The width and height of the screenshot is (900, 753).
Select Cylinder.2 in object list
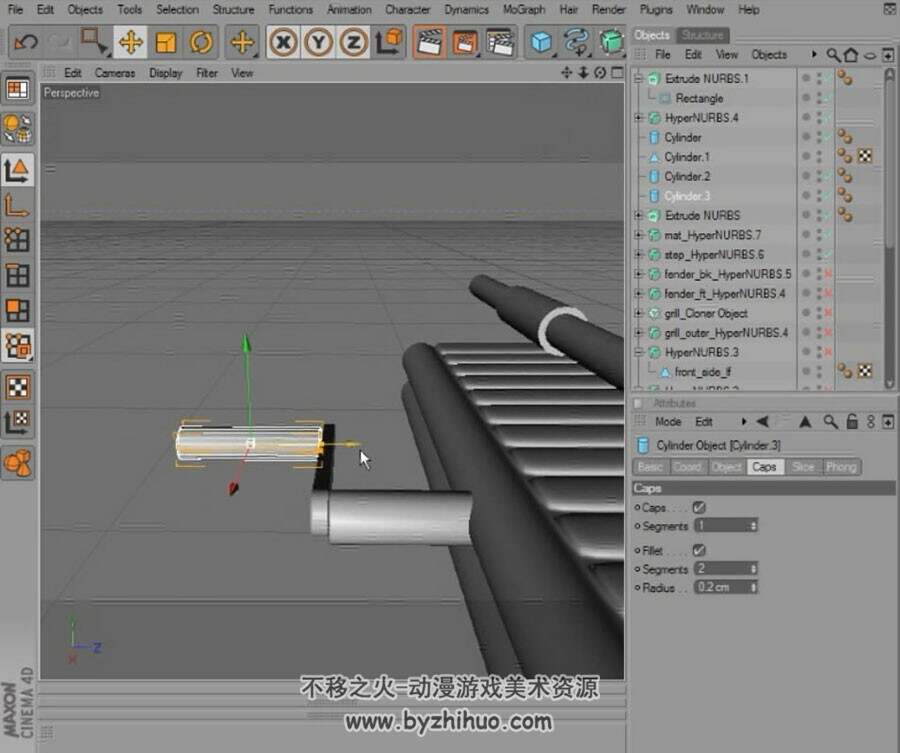[687, 176]
